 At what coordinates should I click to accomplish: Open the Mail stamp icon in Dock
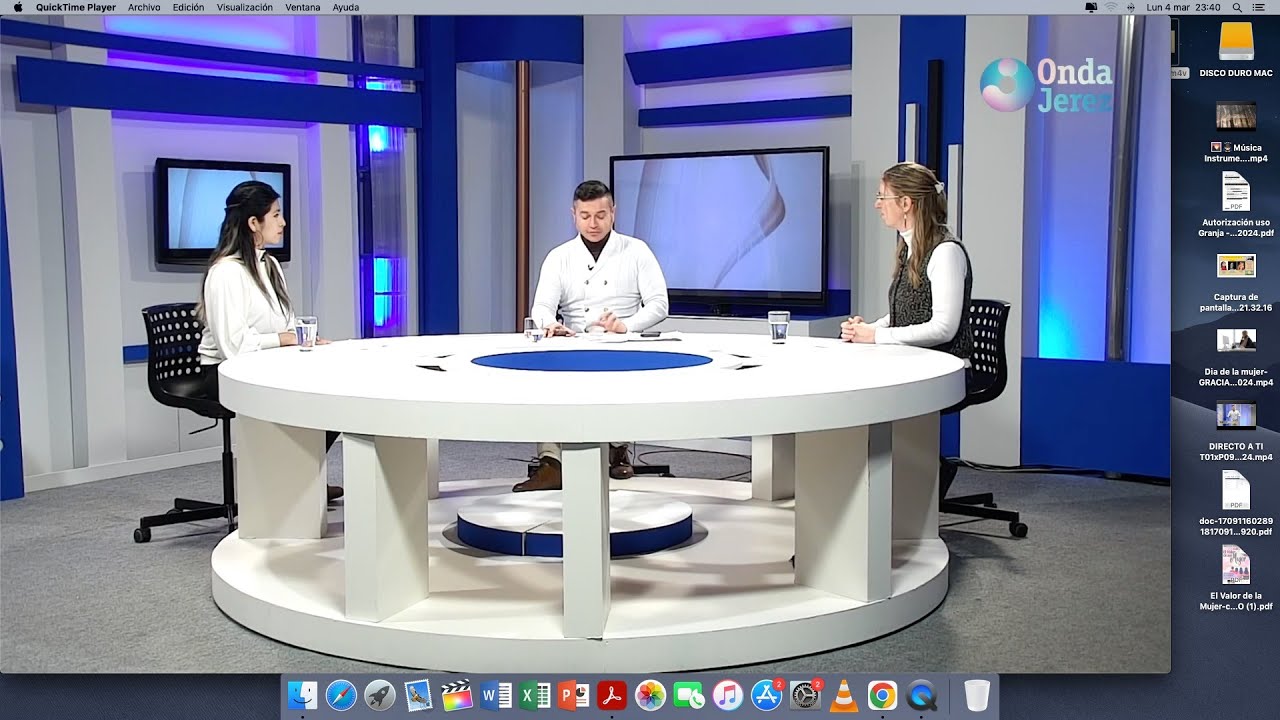(418, 695)
